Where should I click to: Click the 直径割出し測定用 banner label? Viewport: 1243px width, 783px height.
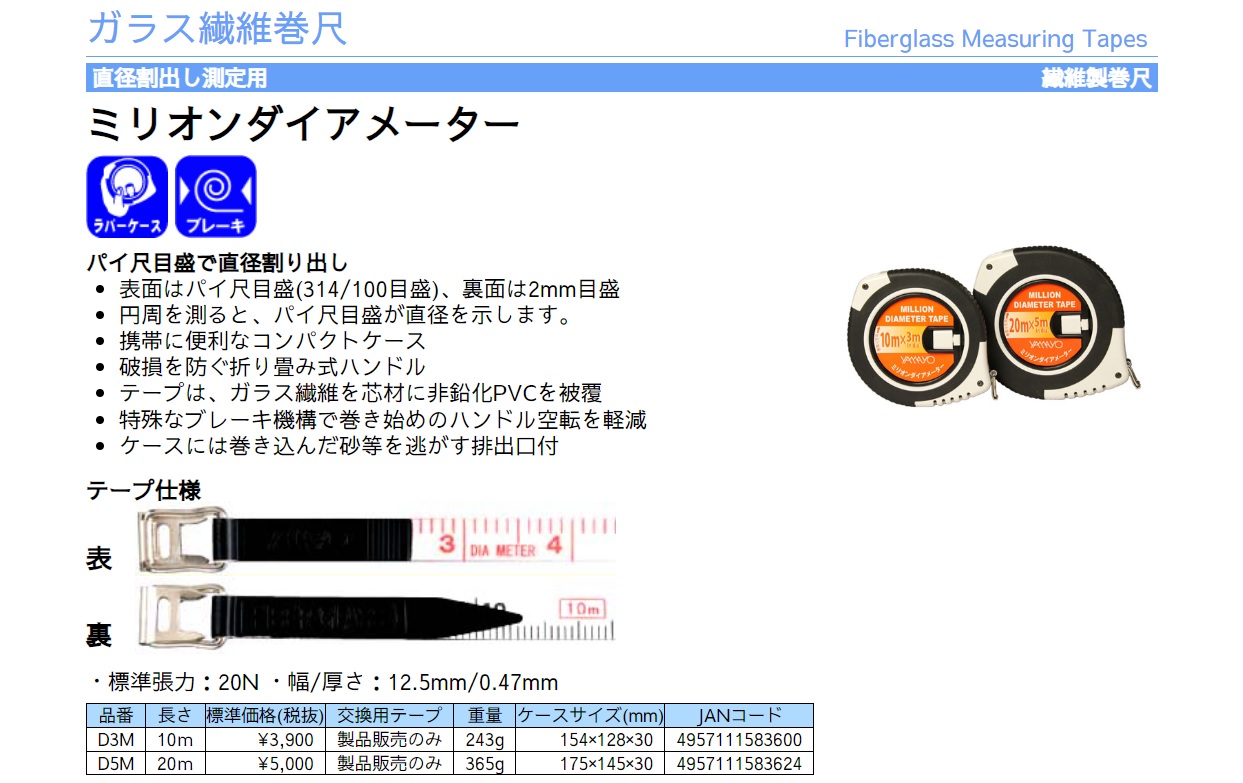click(180, 78)
